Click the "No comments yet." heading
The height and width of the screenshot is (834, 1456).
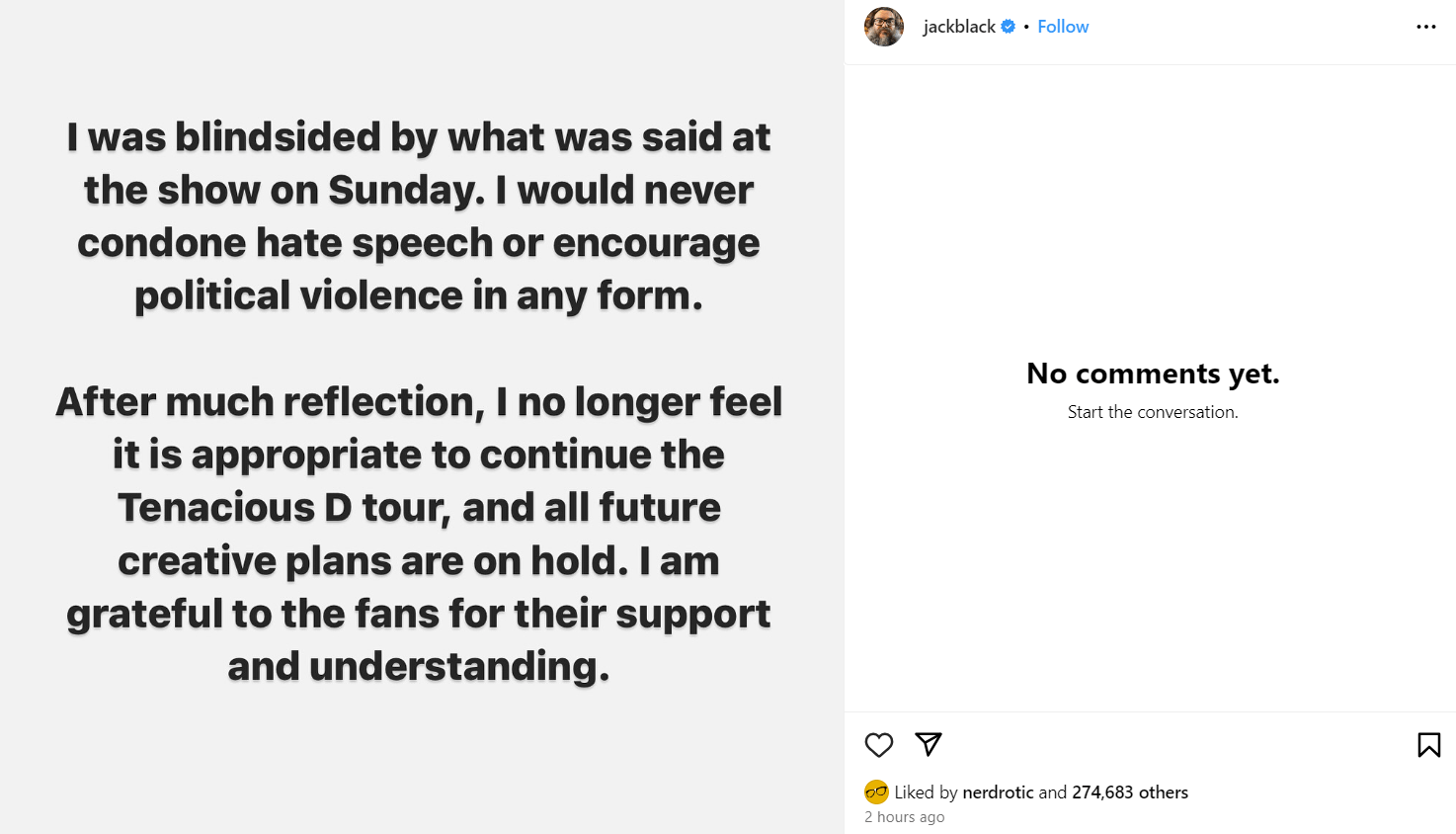click(x=1153, y=374)
